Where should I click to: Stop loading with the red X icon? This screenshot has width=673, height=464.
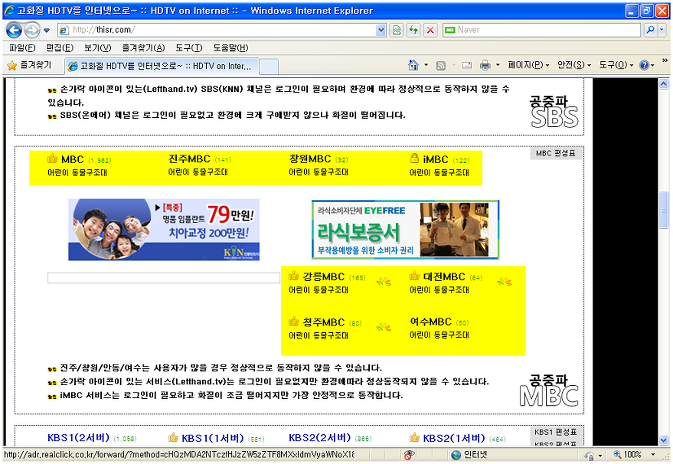tap(430, 30)
